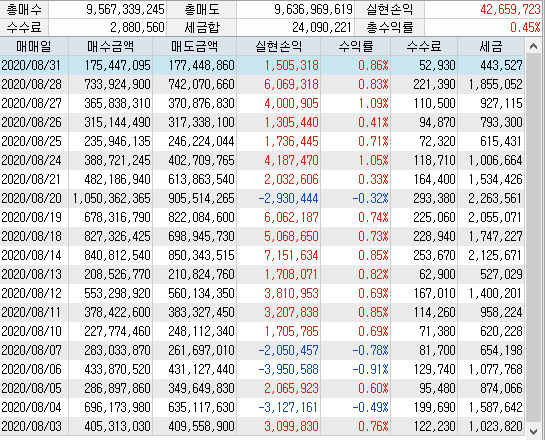This screenshot has width=545, height=440.
Task: Click the 매도금액 column header
Action: (x=195, y=46)
